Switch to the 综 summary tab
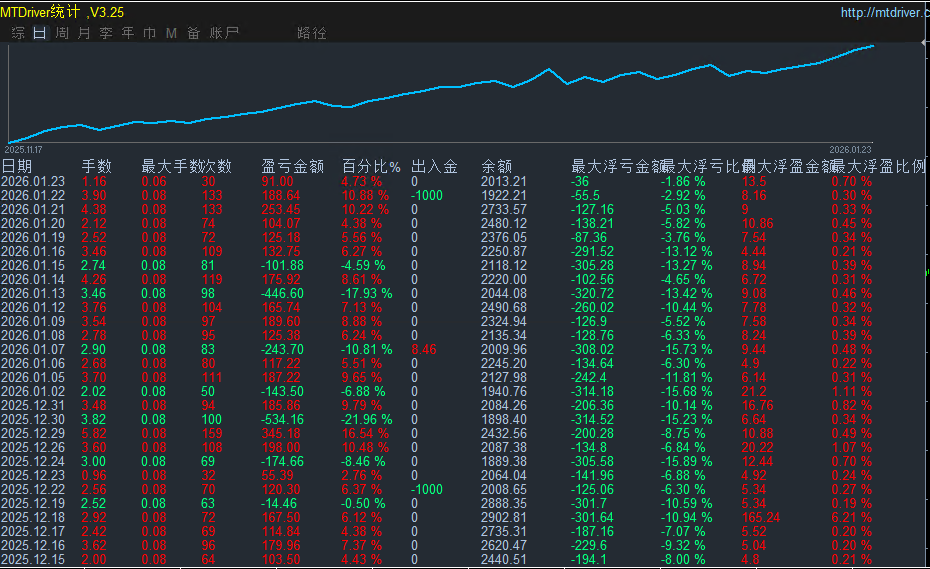Screen dimensions: 930x569 [18, 33]
